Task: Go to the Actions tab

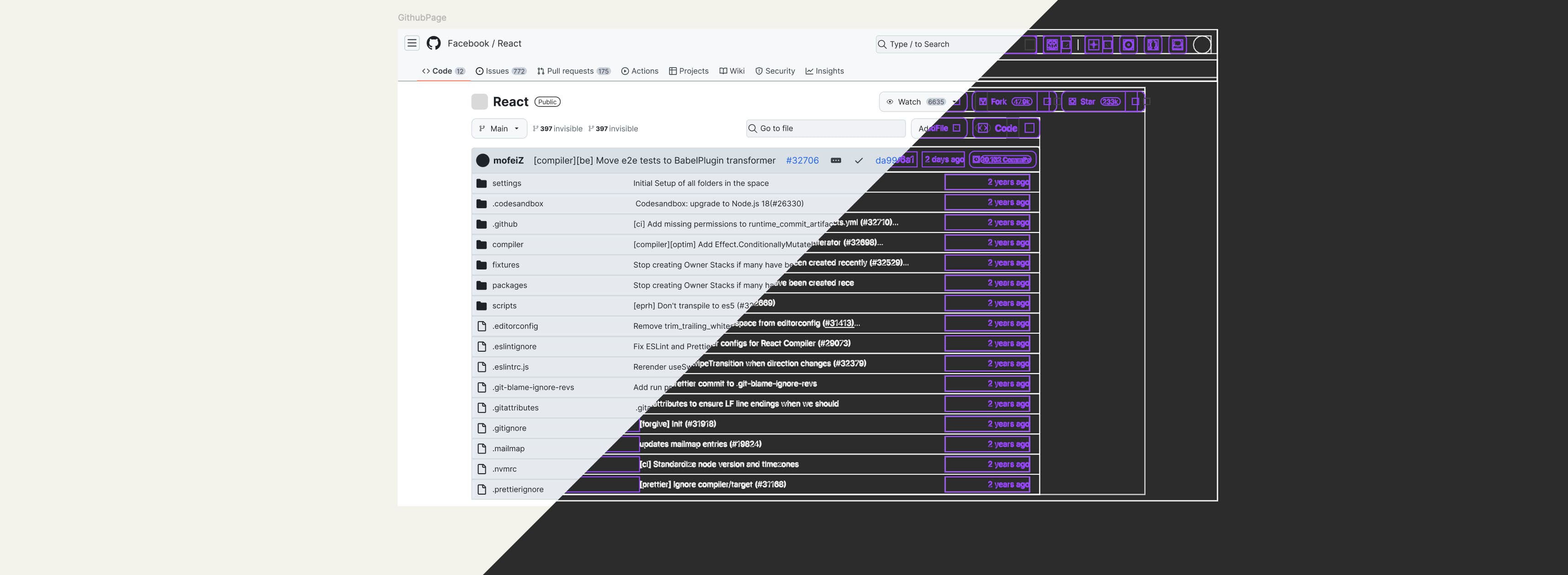Action: pyautogui.click(x=640, y=71)
